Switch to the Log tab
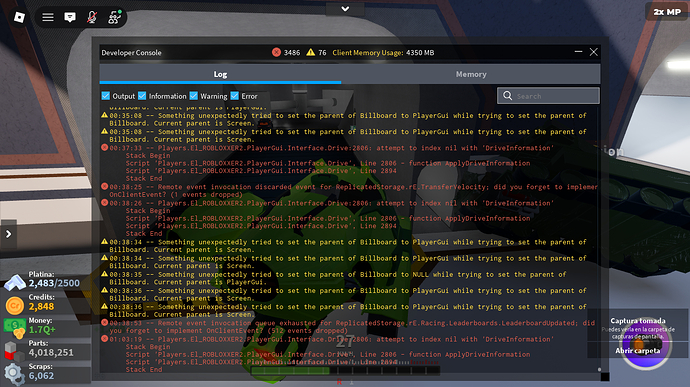 point(220,74)
